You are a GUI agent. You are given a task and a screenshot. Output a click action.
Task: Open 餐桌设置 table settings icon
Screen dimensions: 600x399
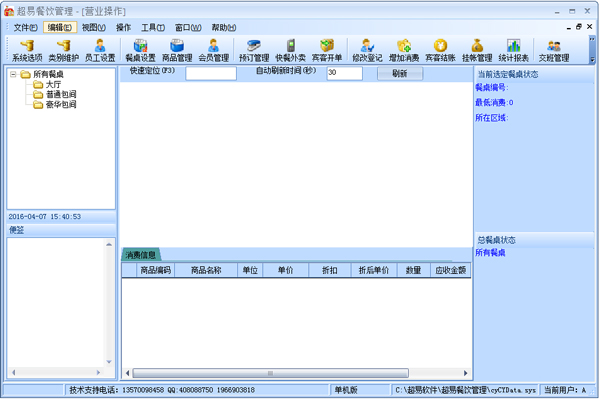pyautogui.click(x=140, y=50)
